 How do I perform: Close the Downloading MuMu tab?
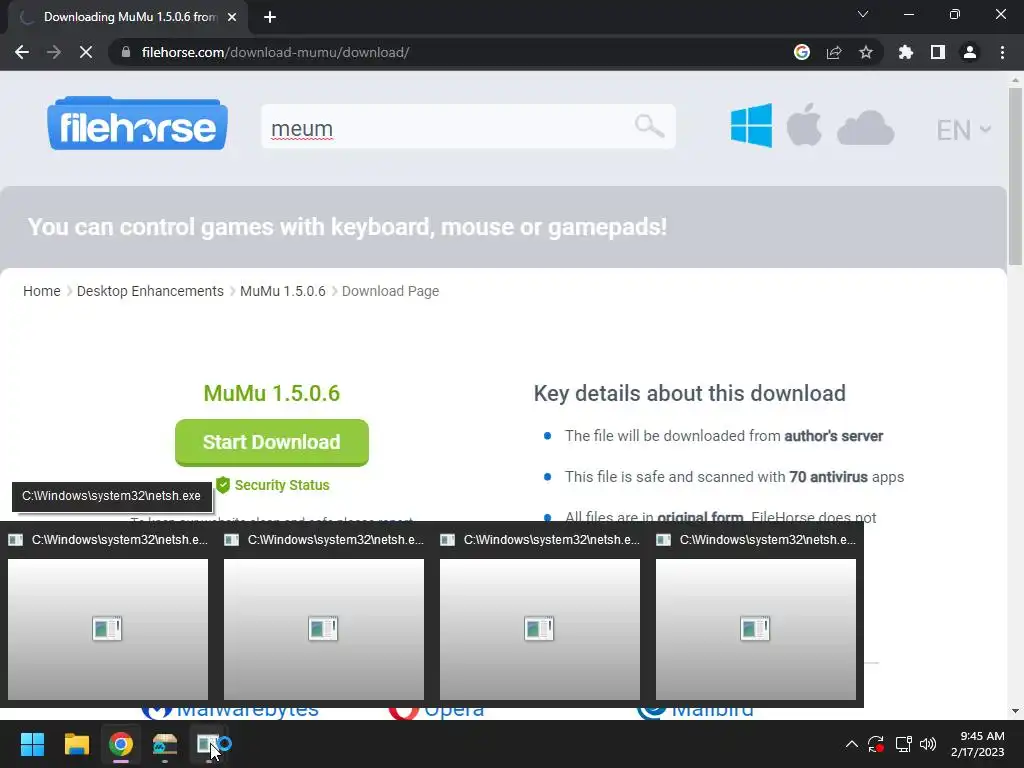pos(232,17)
